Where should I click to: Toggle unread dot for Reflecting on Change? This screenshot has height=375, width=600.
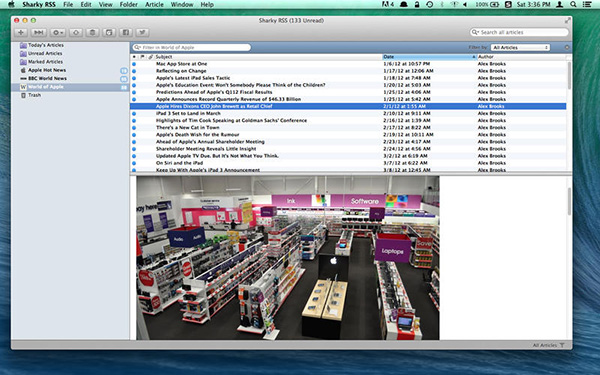[x=134, y=71]
